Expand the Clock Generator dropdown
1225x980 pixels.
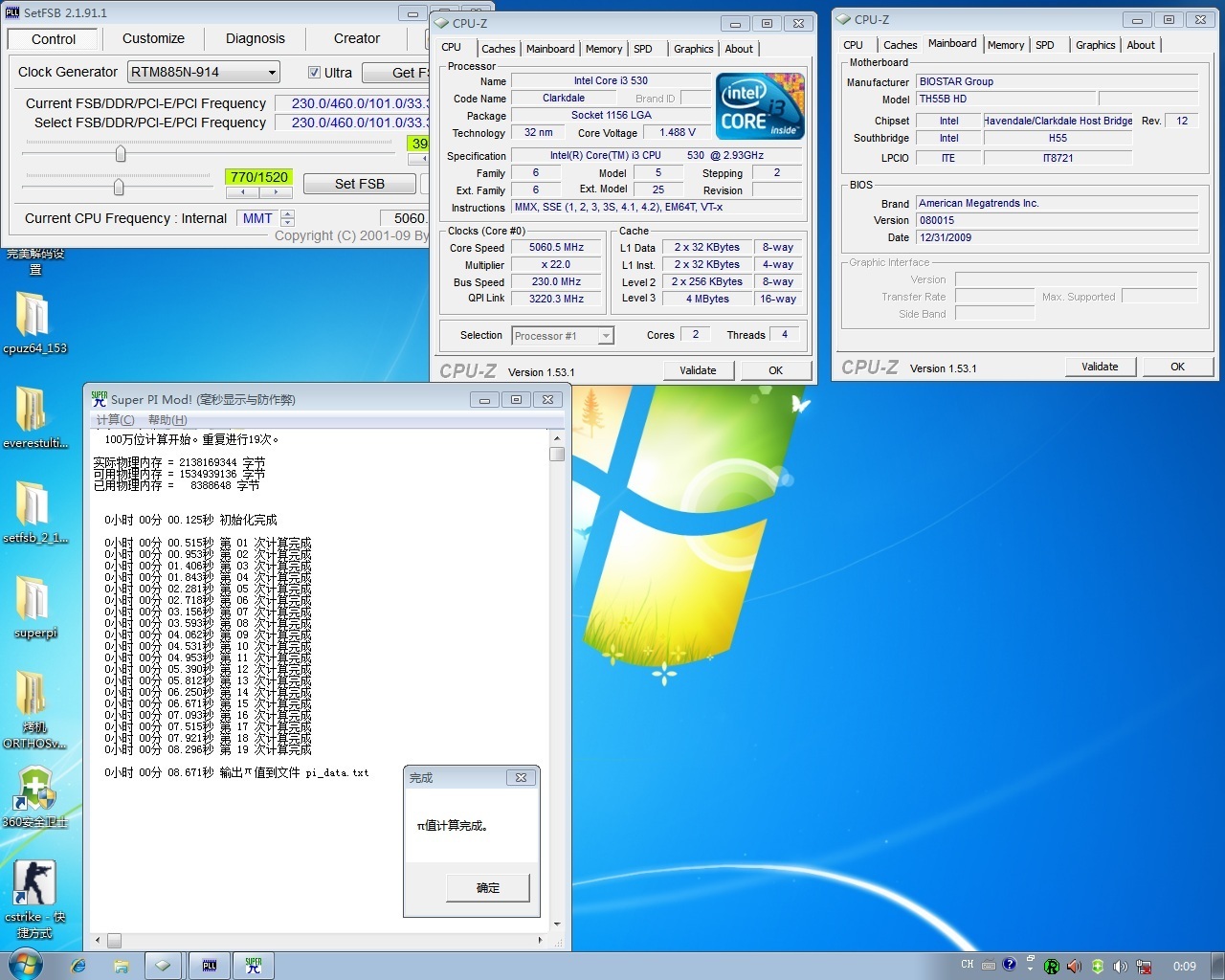tap(272, 73)
